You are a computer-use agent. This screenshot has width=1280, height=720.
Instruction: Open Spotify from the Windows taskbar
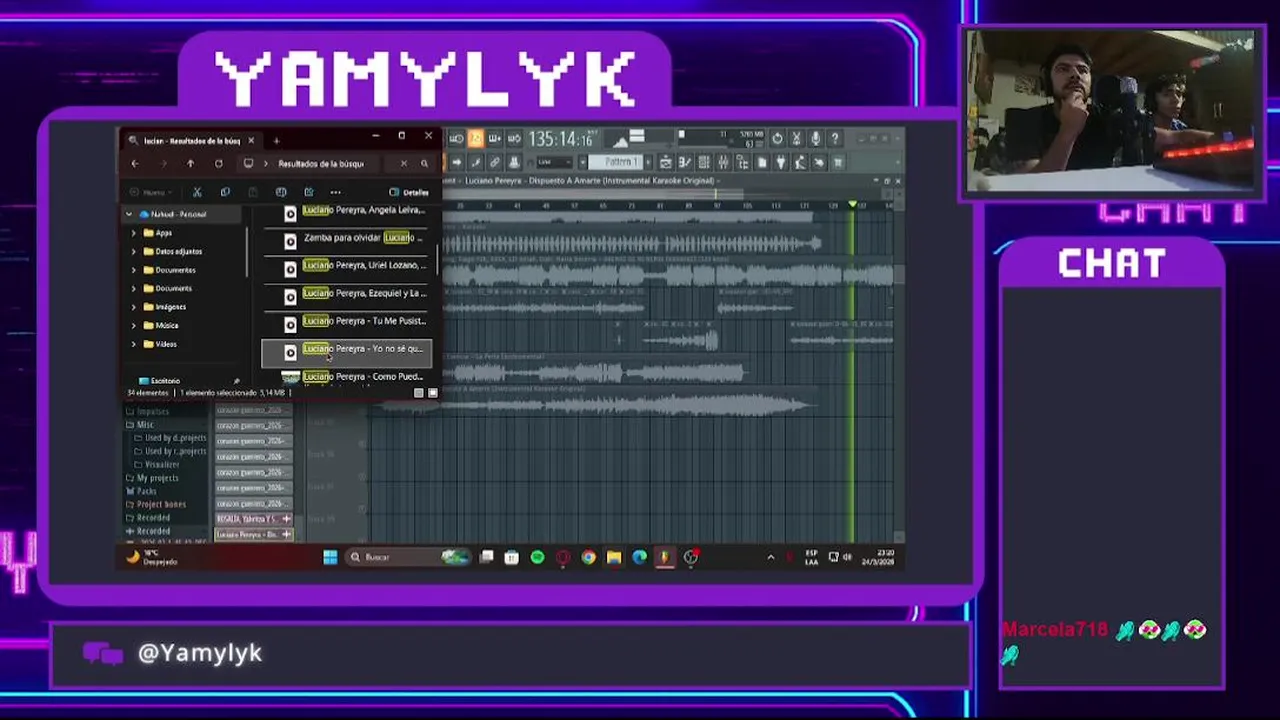pos(537,557)
